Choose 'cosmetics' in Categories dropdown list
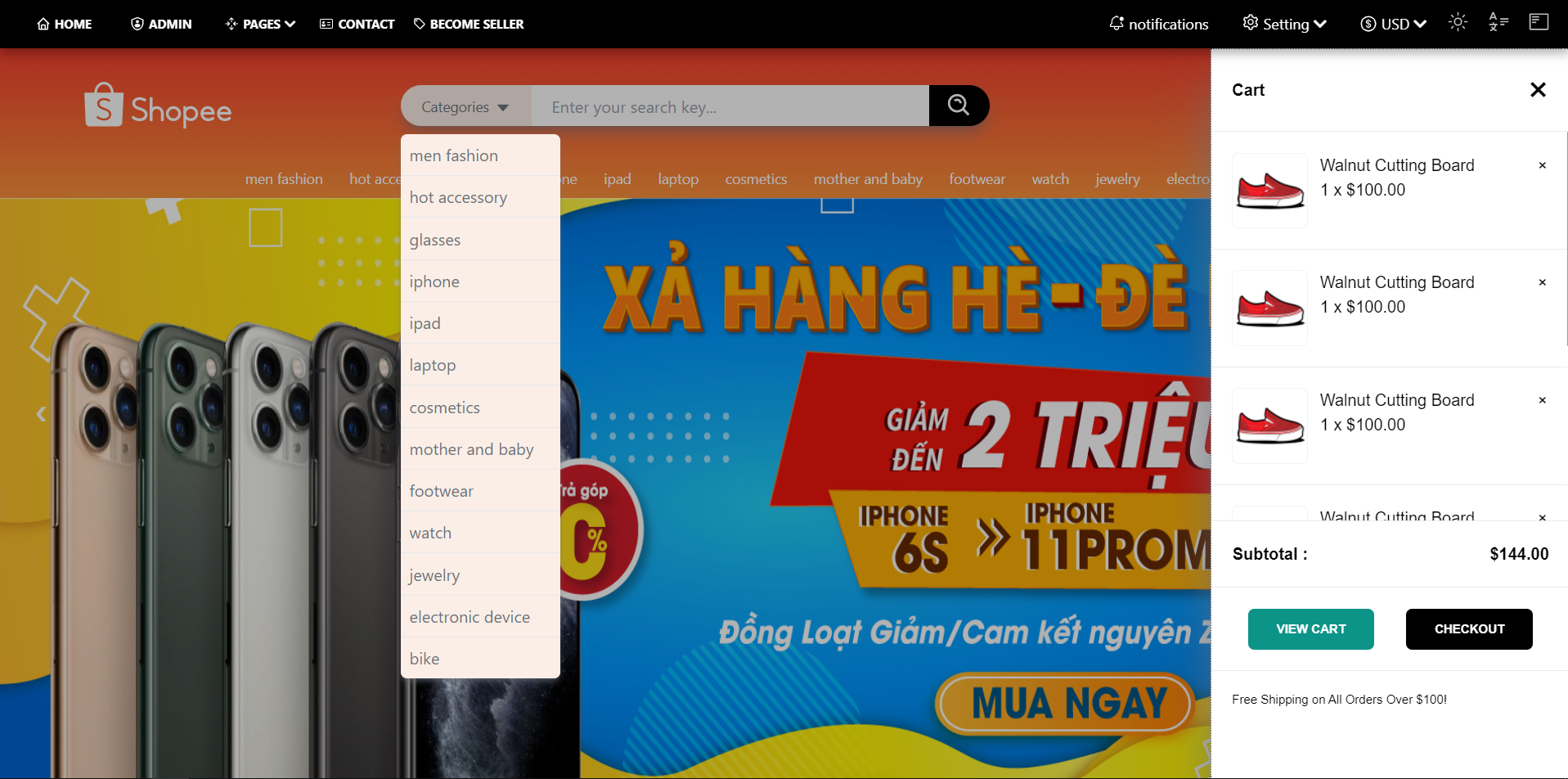The height and width of the screenshot is (779, 1568). pyautogui.click(x=480, y=408)
